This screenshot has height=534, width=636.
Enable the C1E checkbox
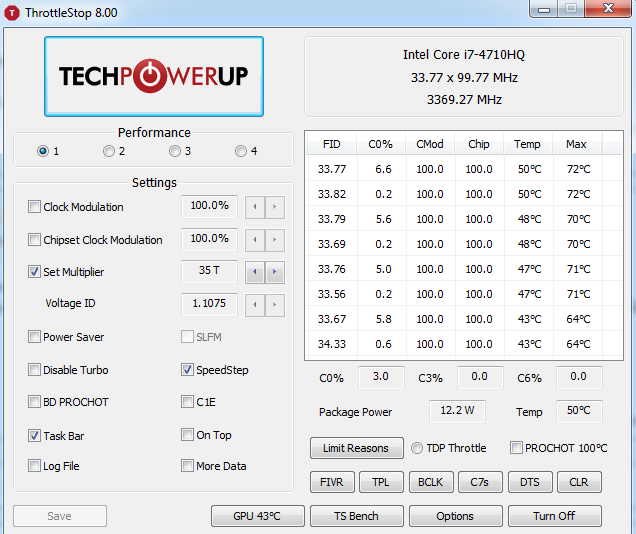tap(187, 402)
